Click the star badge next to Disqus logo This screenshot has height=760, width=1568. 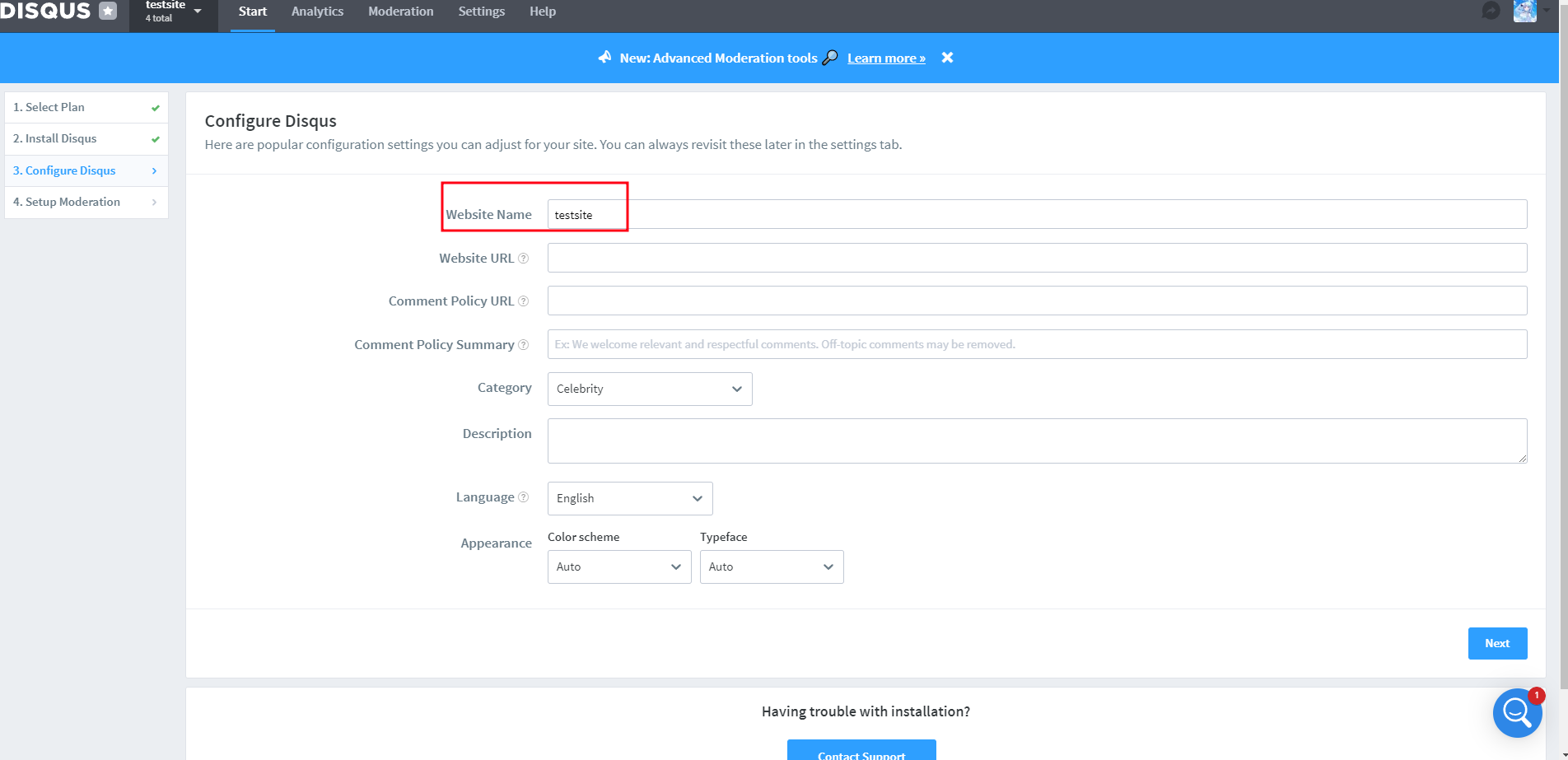108,11
